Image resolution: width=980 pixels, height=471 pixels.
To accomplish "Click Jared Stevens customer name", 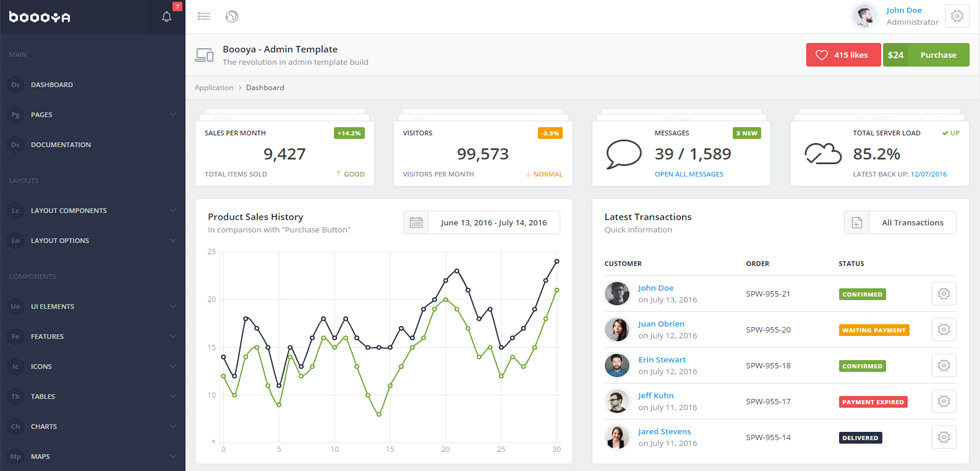I will pos(664,432).
